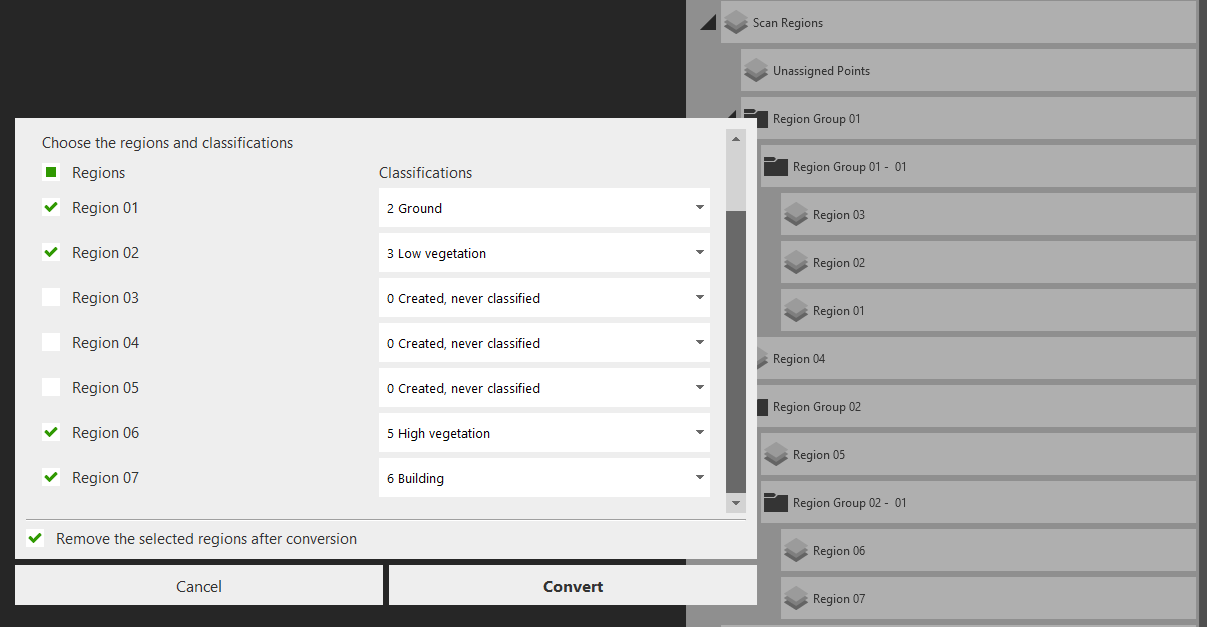Collapse the Region Group 01 tree node
This screenshot has width=1207, height=627.
[731, 113]
